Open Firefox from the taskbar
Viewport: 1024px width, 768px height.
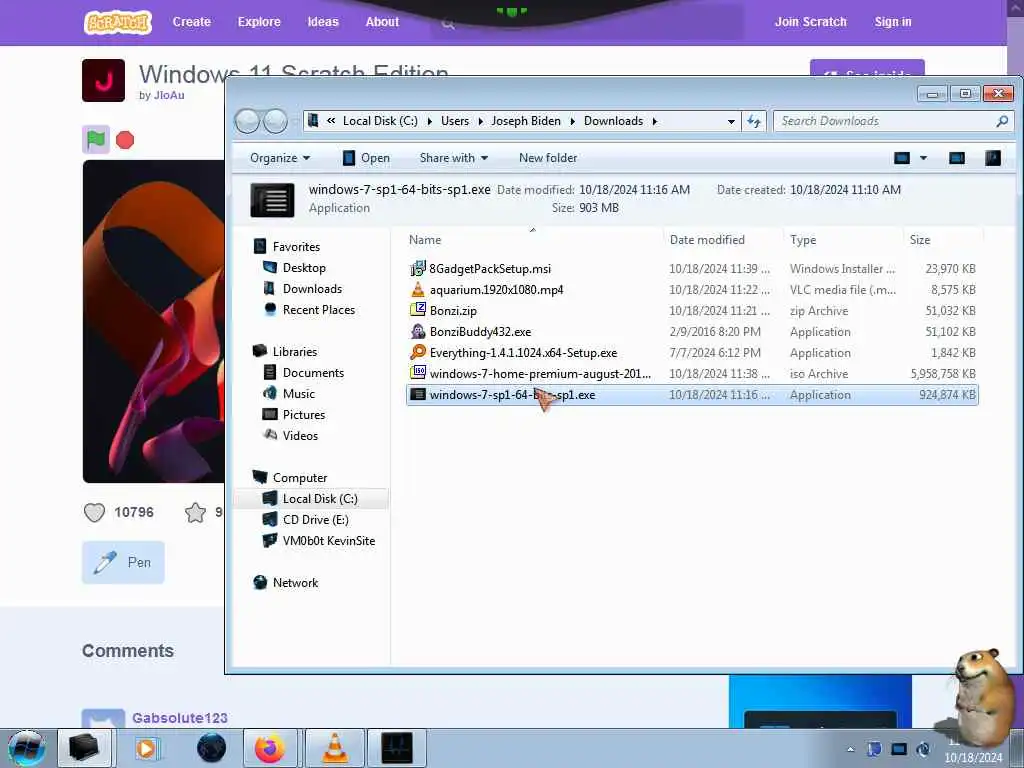270,748
